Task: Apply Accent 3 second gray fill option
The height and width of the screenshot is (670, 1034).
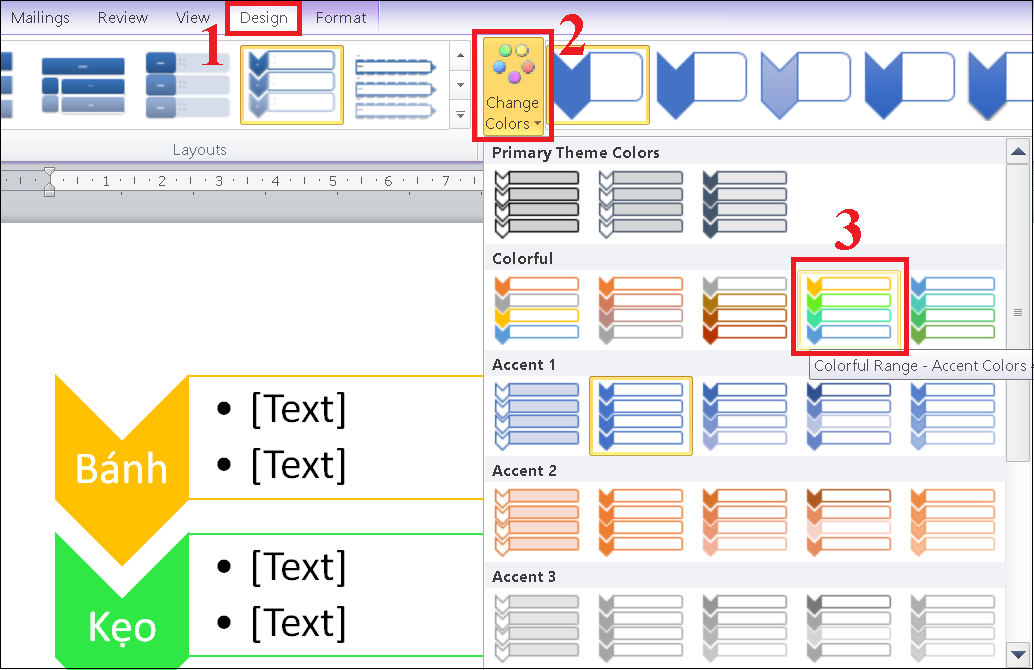Action: (x=641, y=628)
